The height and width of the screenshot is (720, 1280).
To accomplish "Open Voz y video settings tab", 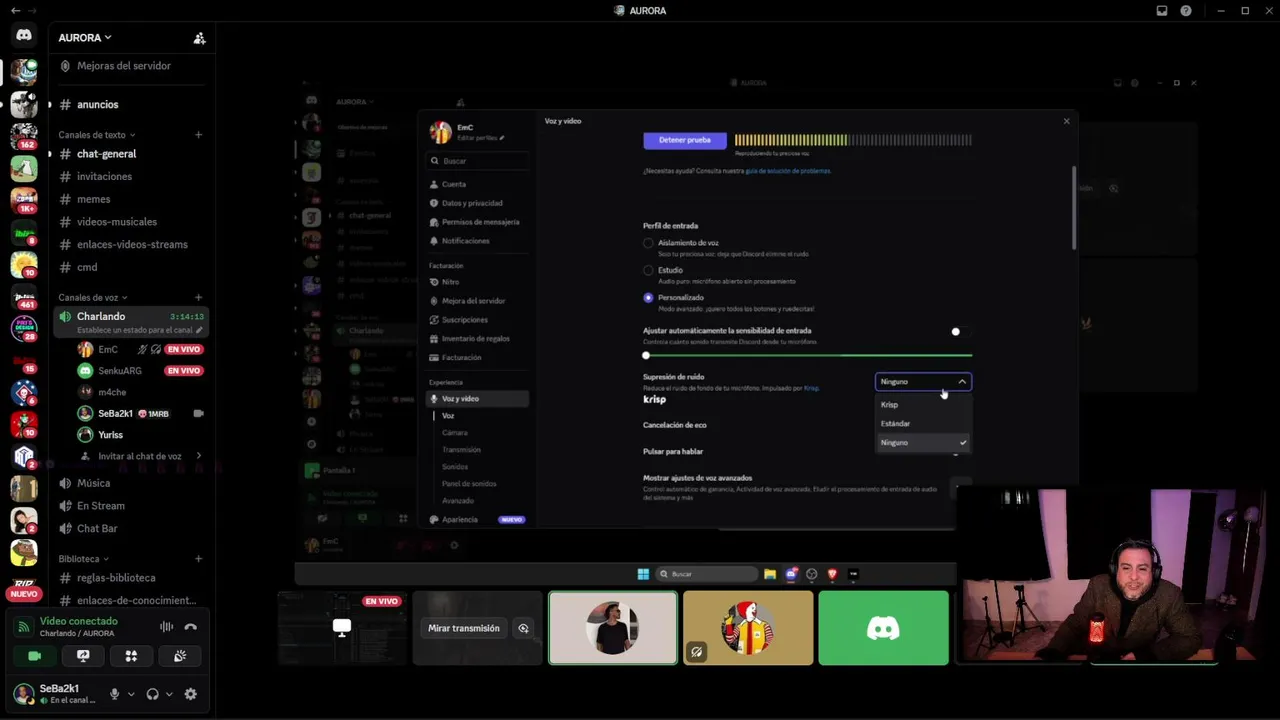I will click(477, 398).
